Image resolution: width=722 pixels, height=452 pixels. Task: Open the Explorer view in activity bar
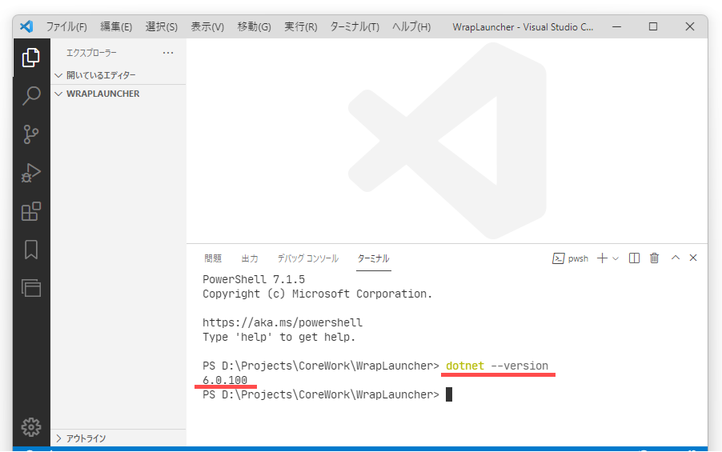click(31, 58)
